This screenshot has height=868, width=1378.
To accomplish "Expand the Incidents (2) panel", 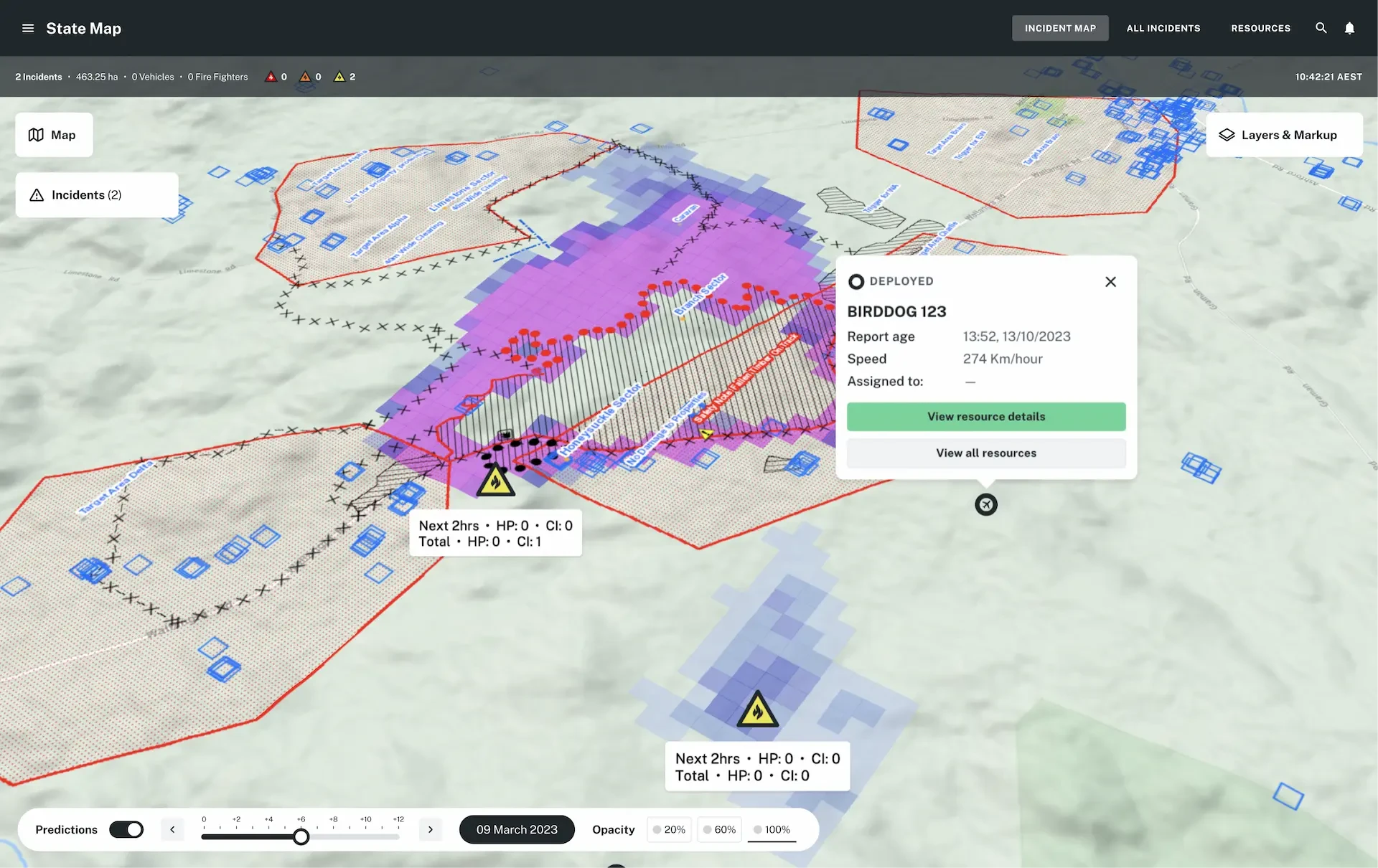I will coord(97,195).
